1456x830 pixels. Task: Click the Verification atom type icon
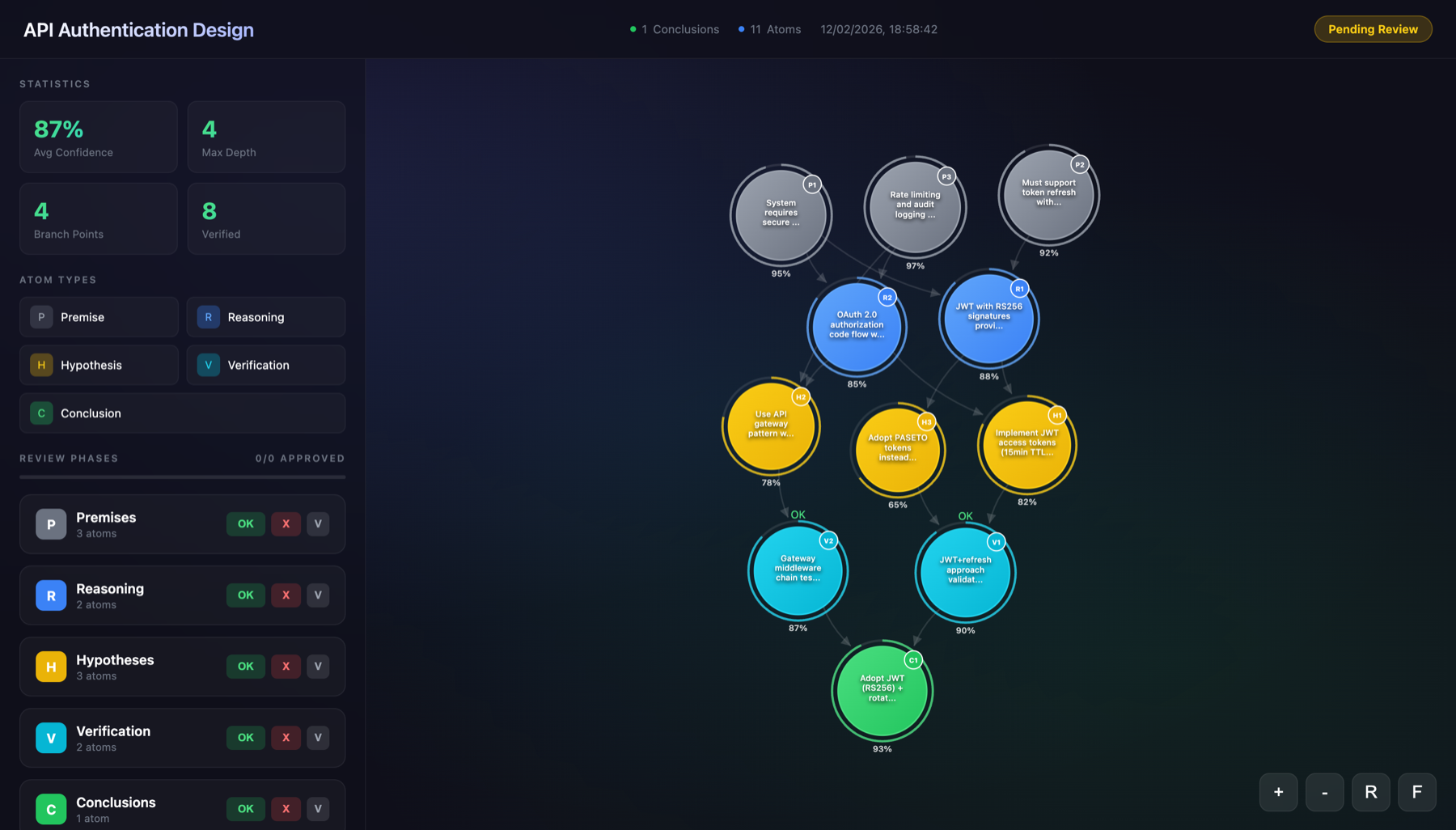[208, 365]
